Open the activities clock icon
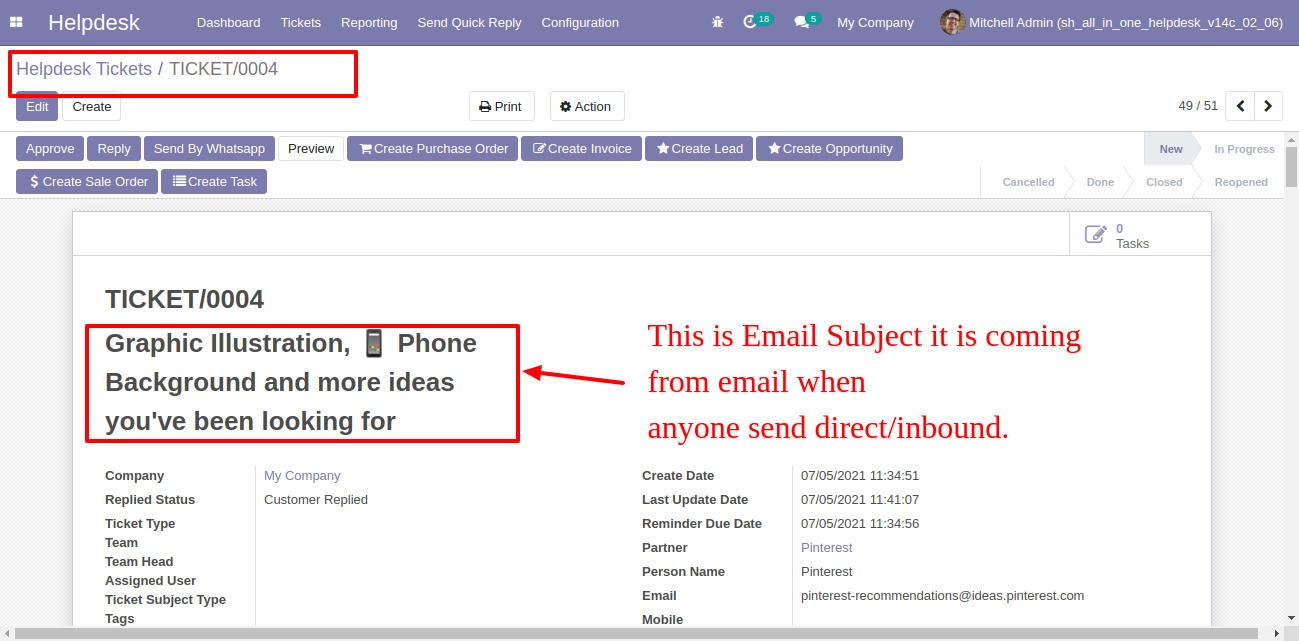This screenshot has width=1299, height=641. tap(750, 22)
